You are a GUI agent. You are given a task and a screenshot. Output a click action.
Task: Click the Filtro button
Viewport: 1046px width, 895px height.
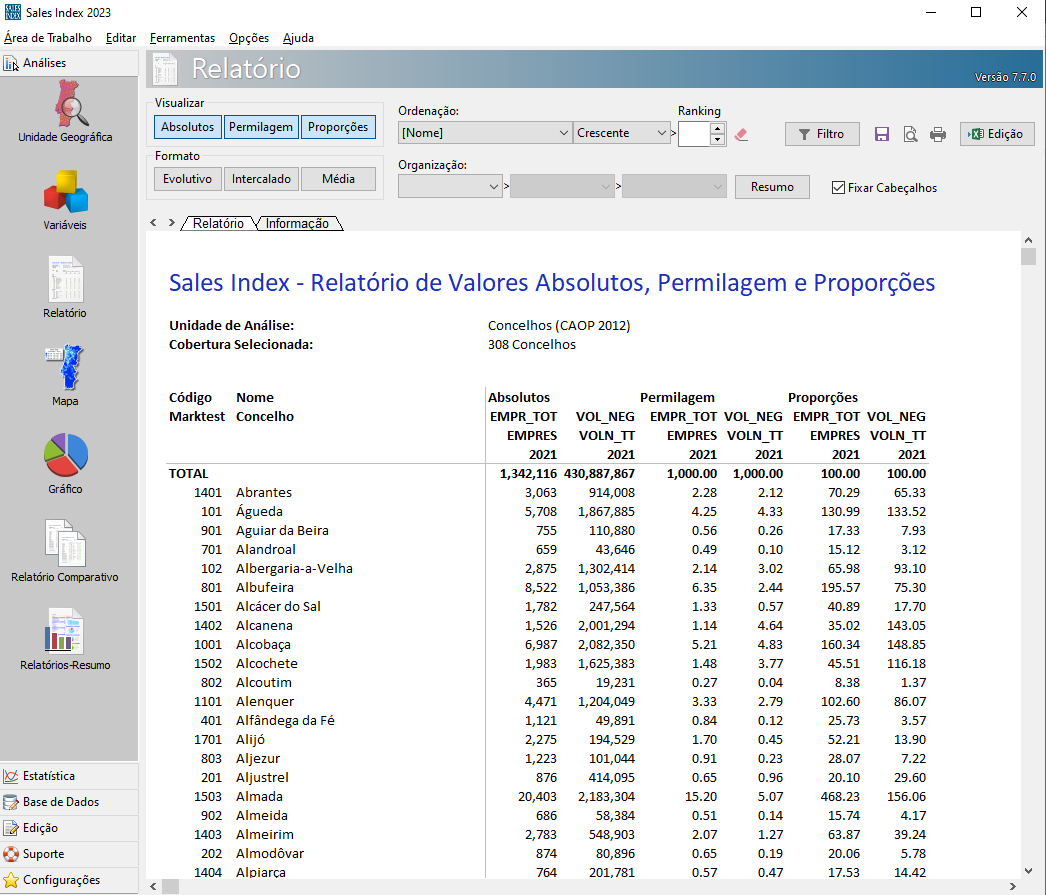coord(821,134)
